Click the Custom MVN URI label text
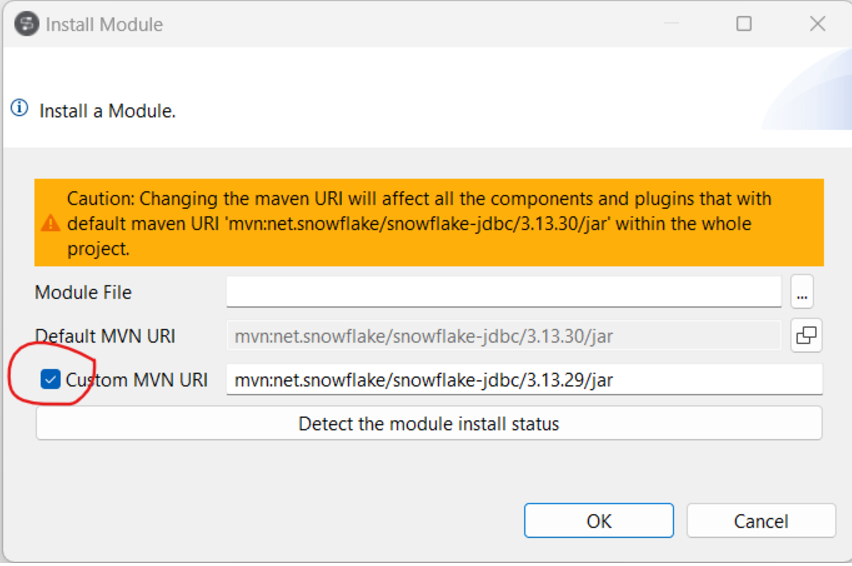 tap(137, 380)
